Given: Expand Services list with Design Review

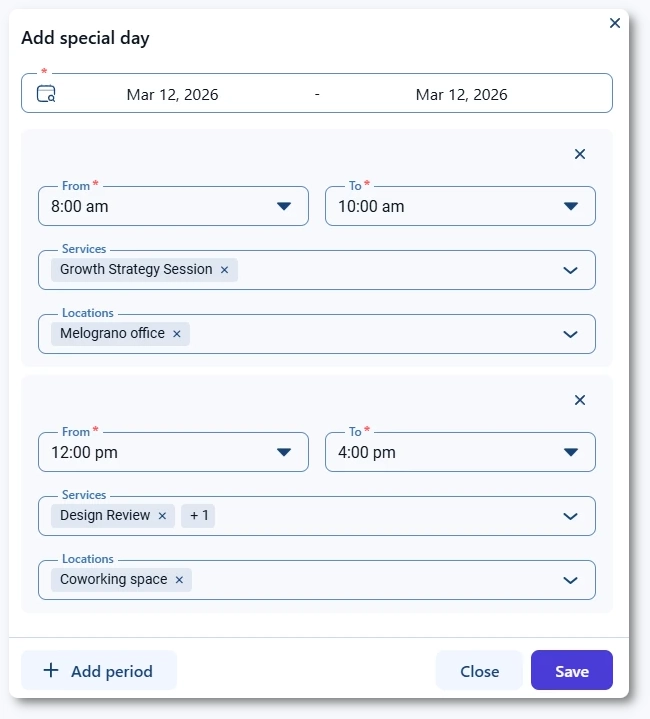Looking at the screenshot, I should click(x=571, y=516).
